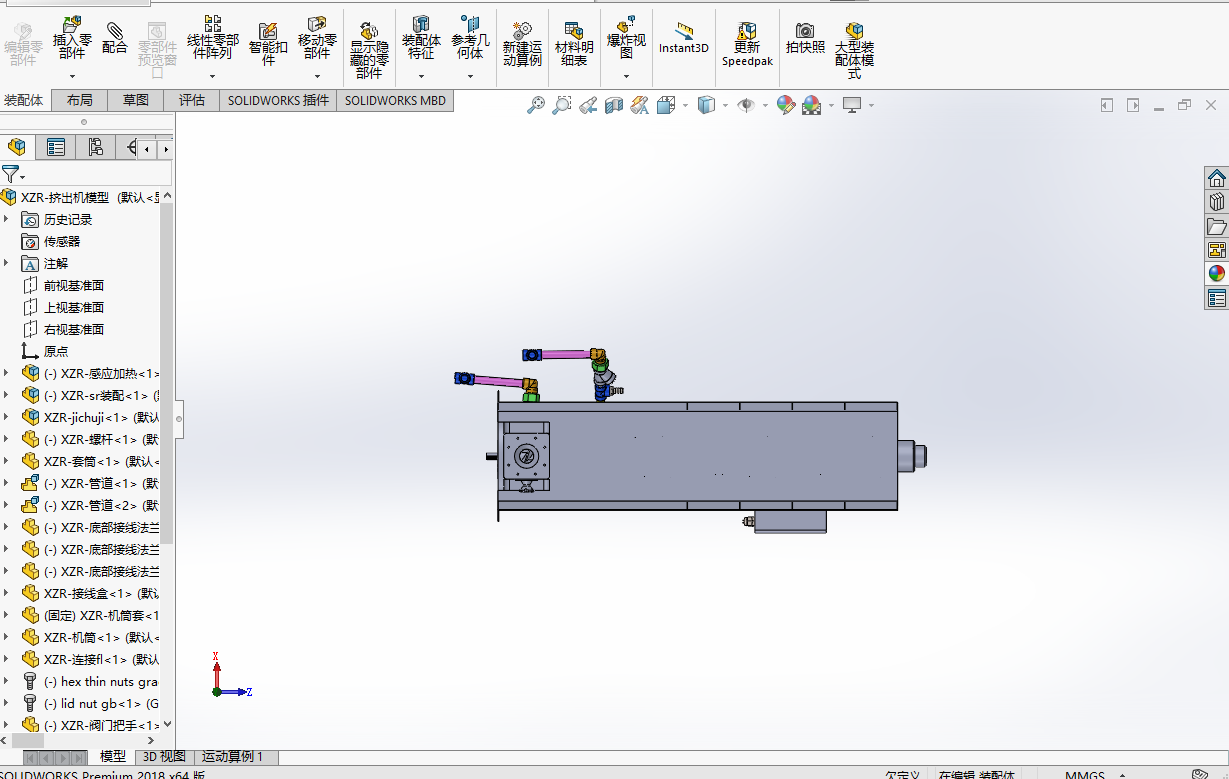Open SOLIDWORKS MBD tab

pos(395,100)
